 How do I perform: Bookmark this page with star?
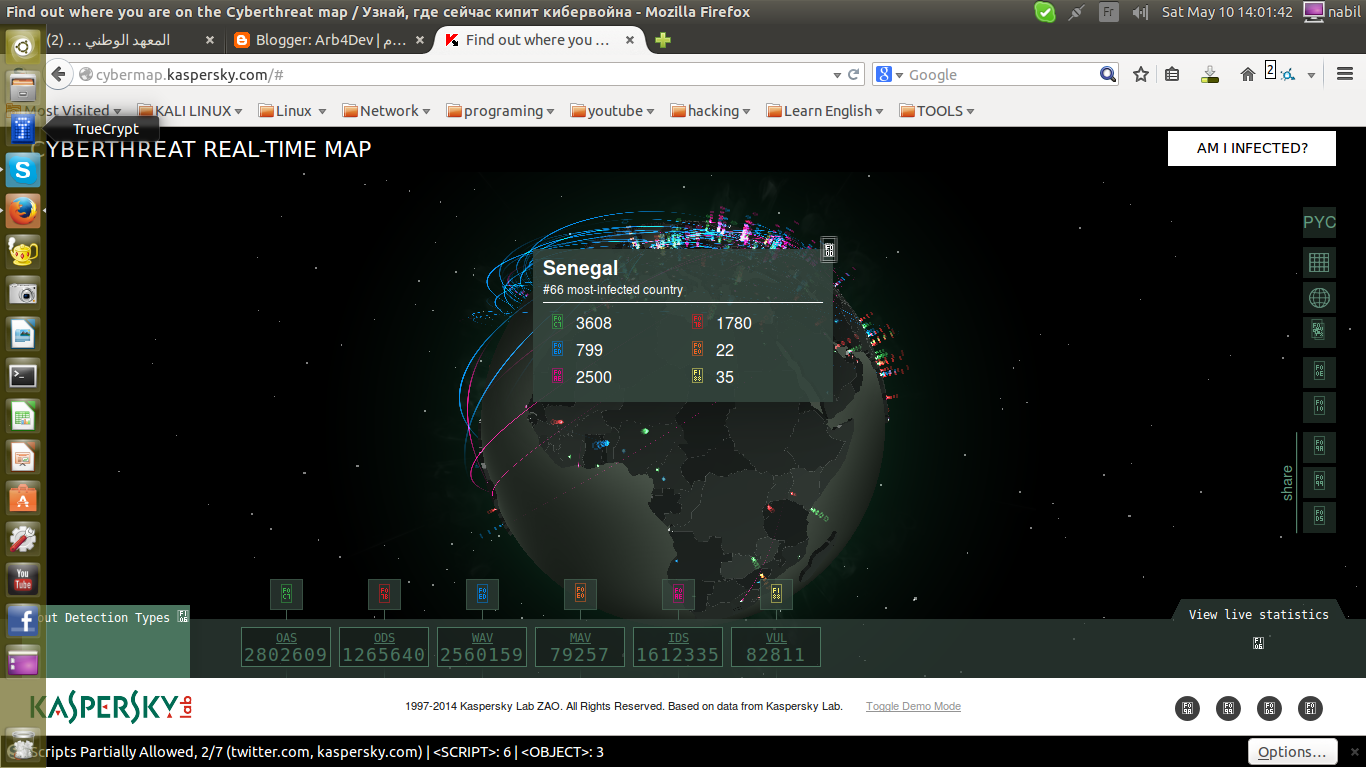[1141, 75]
